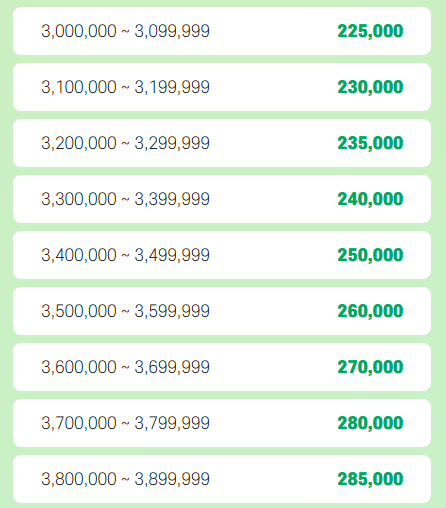Click the 230,000 value
Image resolution: width=446 pixels, height=508 pixels.
click(370, 87)
